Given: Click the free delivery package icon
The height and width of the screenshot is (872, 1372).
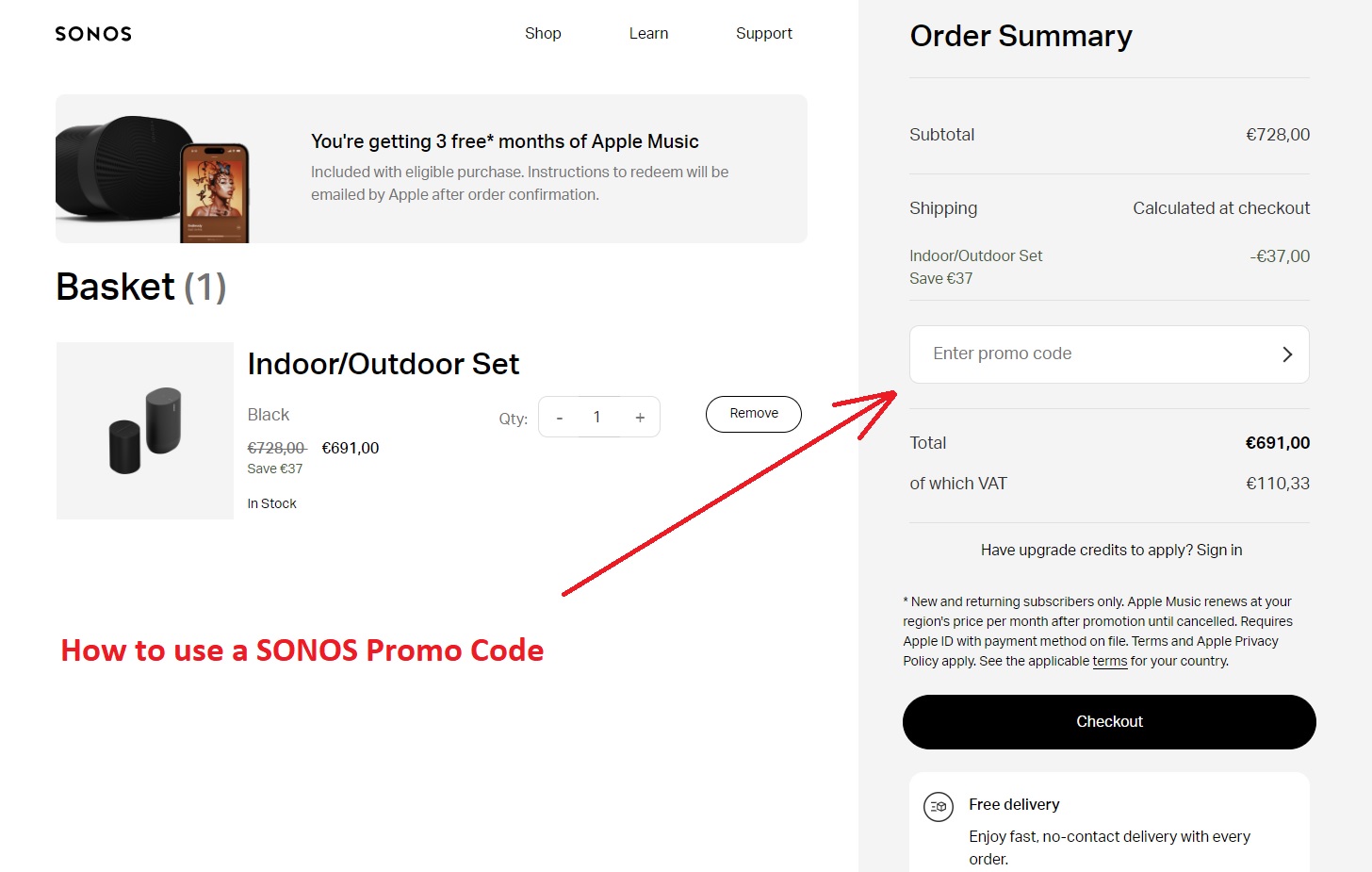Looking at the screenshot, I should click(937, 806).
